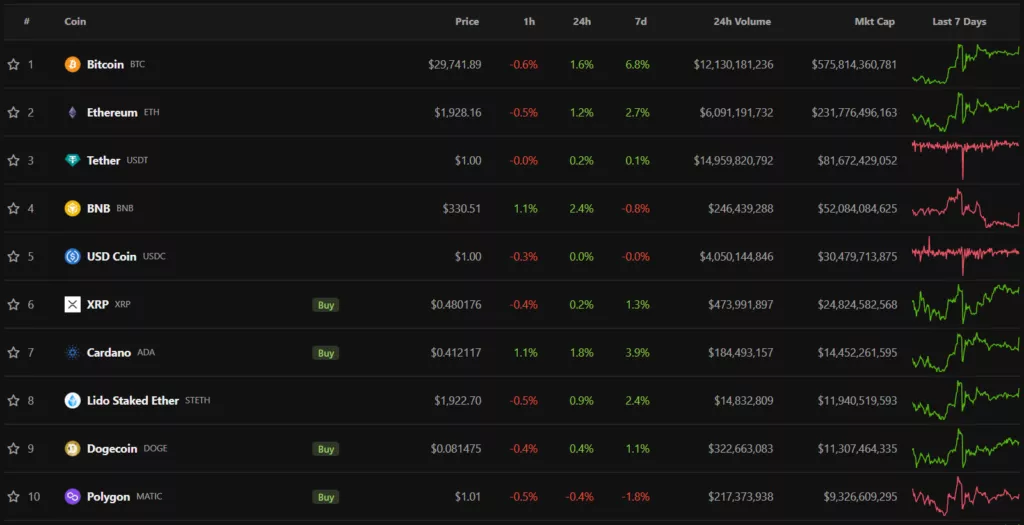Click the Last 7 Days column header
This screenshot has height=525, width=1024.
tap(959, 22)
